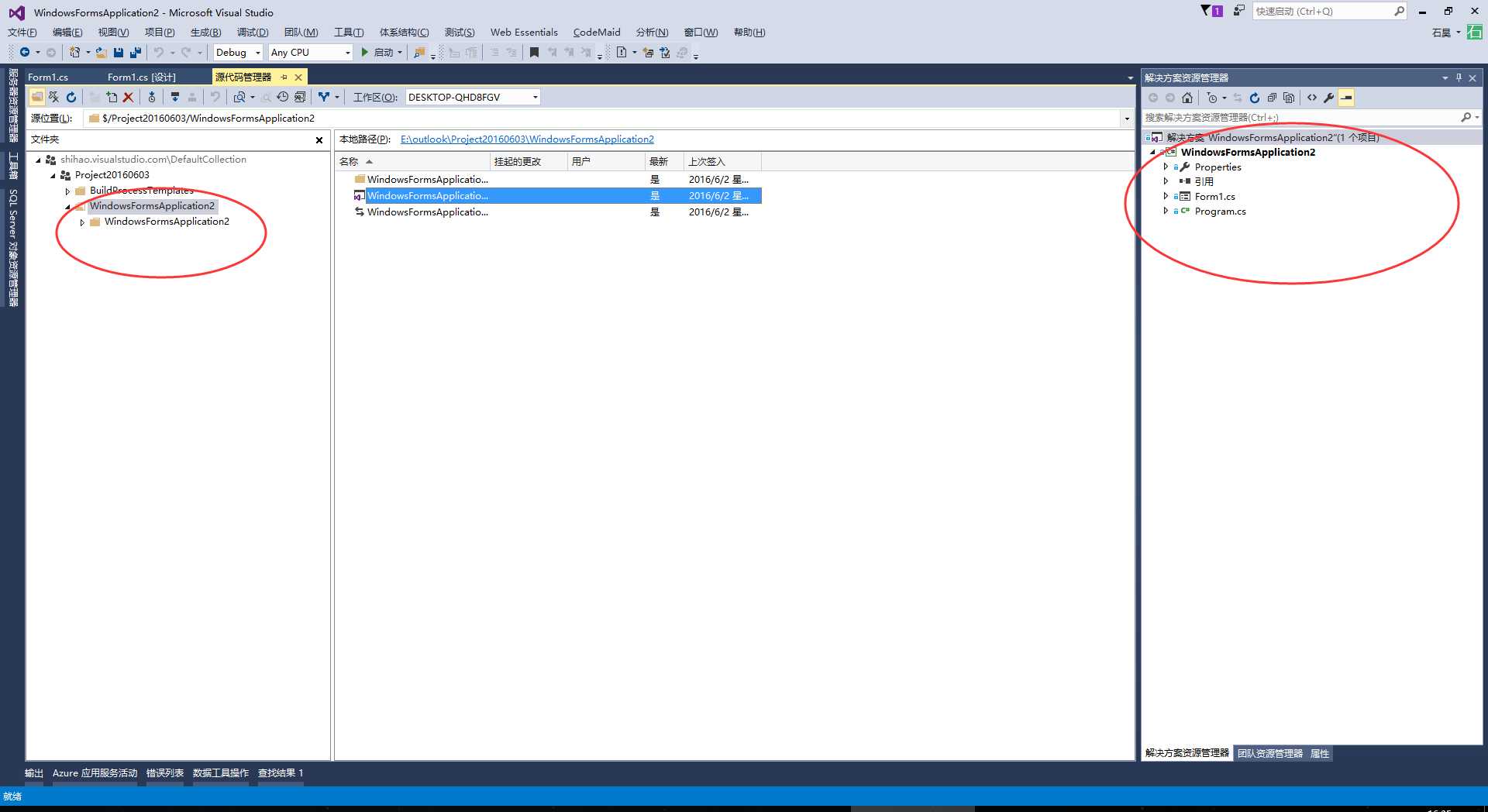Image resolution: width=1488 pixels, height=812 pixels.
Task: Click the Save icon in main toolbar
Action: point(119,52)
